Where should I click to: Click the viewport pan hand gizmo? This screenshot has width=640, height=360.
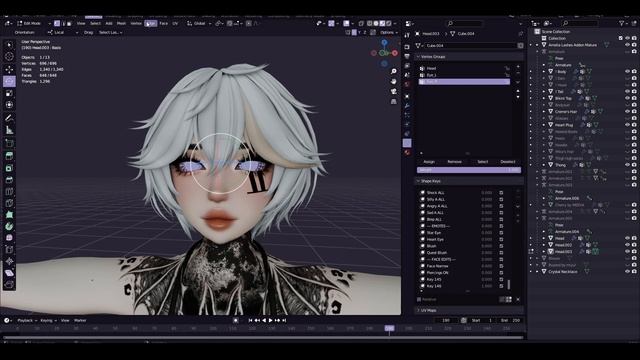(x=393, y=81)
